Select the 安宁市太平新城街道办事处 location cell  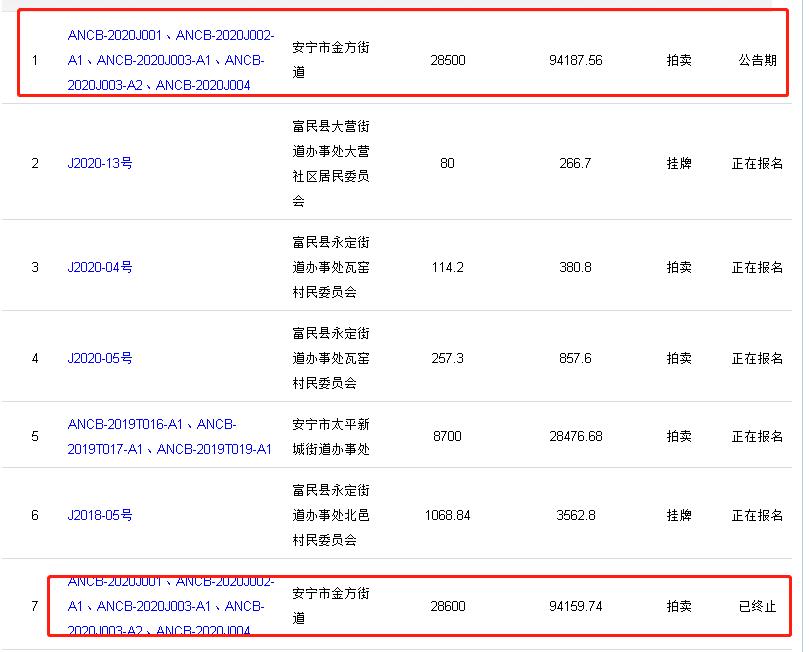pyautogui.click(x=330, y=436)
